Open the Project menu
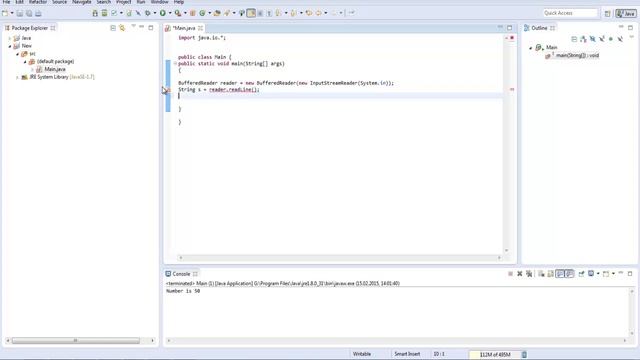Image resolution: width=640 pixels, height=360 pixels. (124, 2)
